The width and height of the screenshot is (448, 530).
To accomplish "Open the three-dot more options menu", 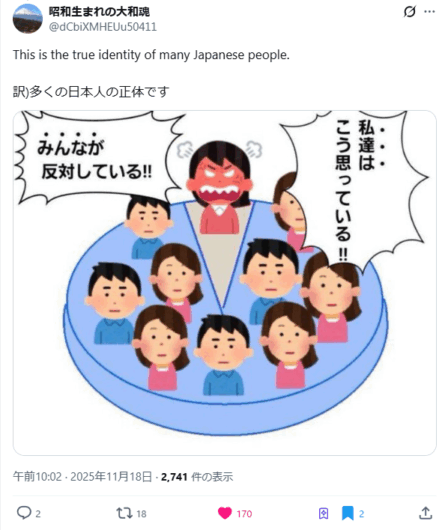I will click(x=429, y=11).
